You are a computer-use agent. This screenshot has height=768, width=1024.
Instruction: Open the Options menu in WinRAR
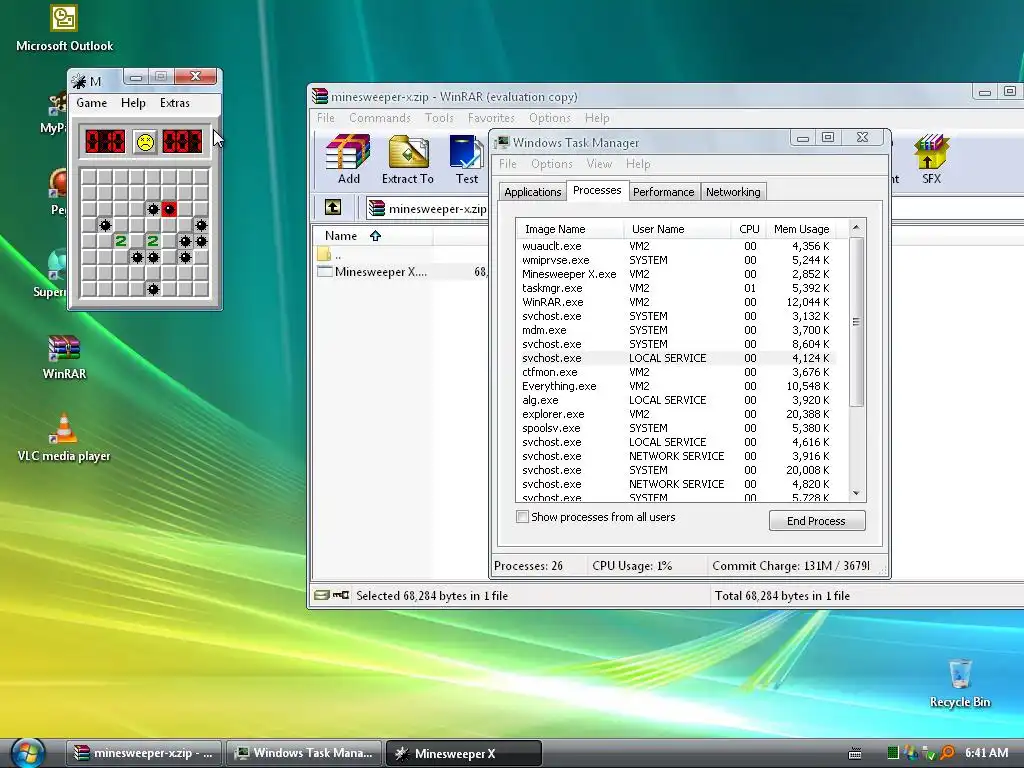pyautogui.click(x=549, y=118)
